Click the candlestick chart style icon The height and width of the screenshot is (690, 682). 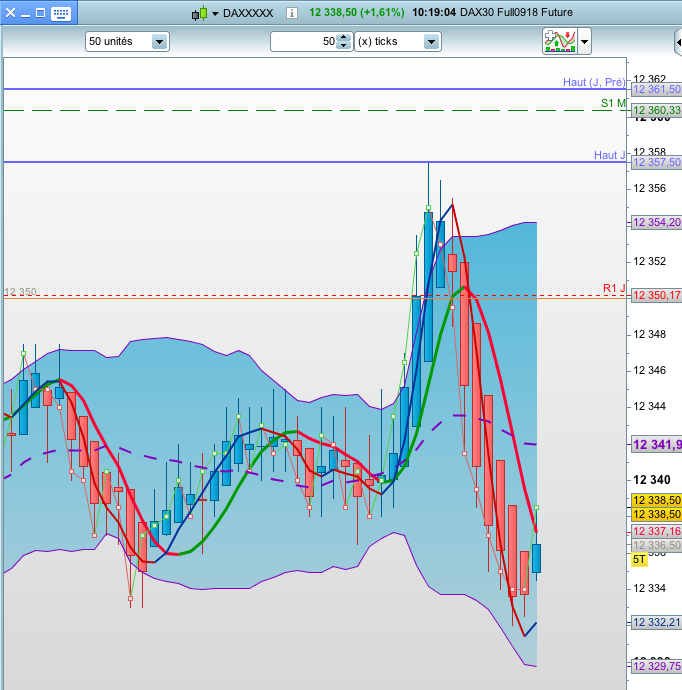tap(199, 13)
